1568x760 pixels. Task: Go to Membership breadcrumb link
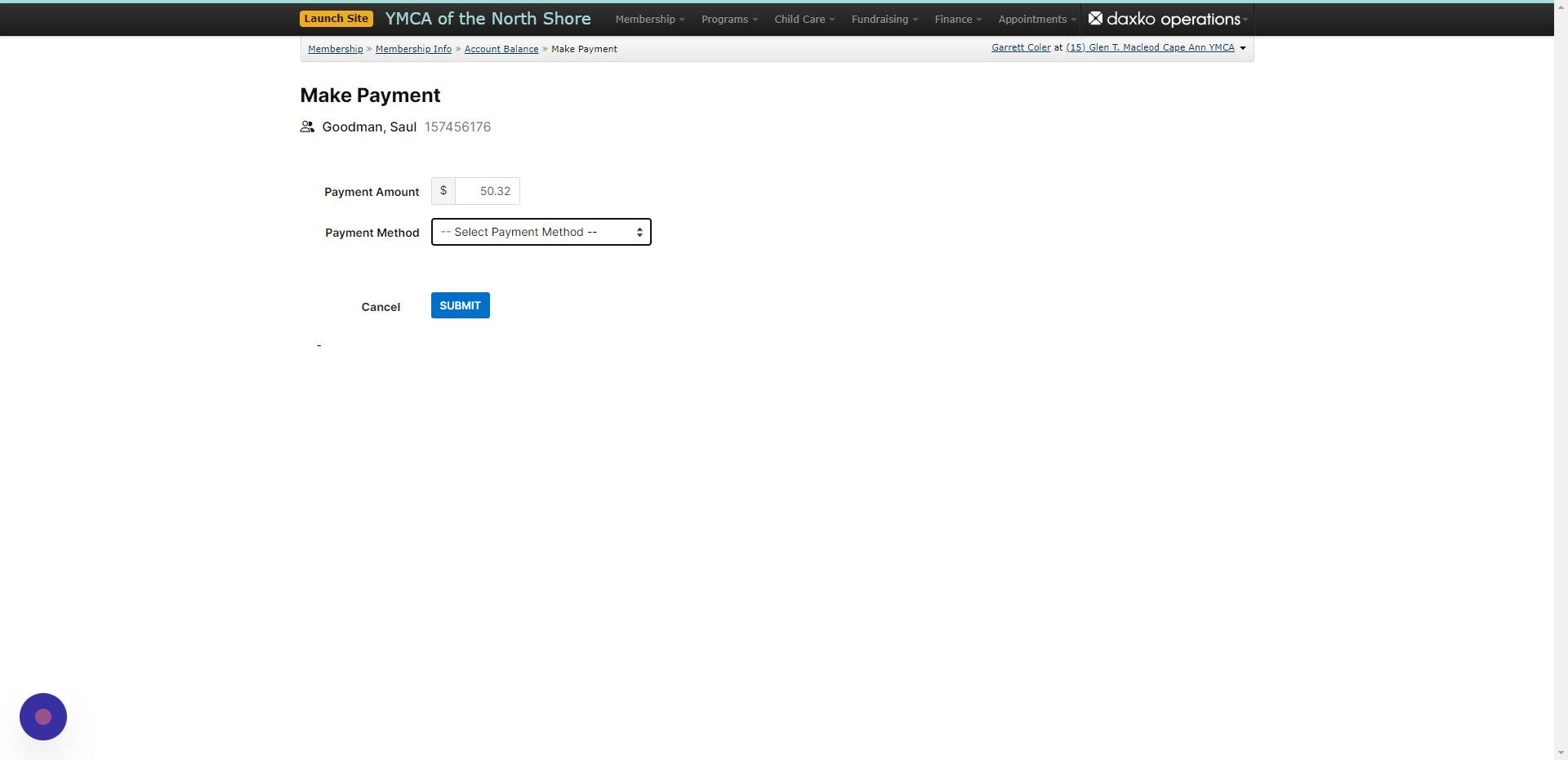[x=335, y=49]
